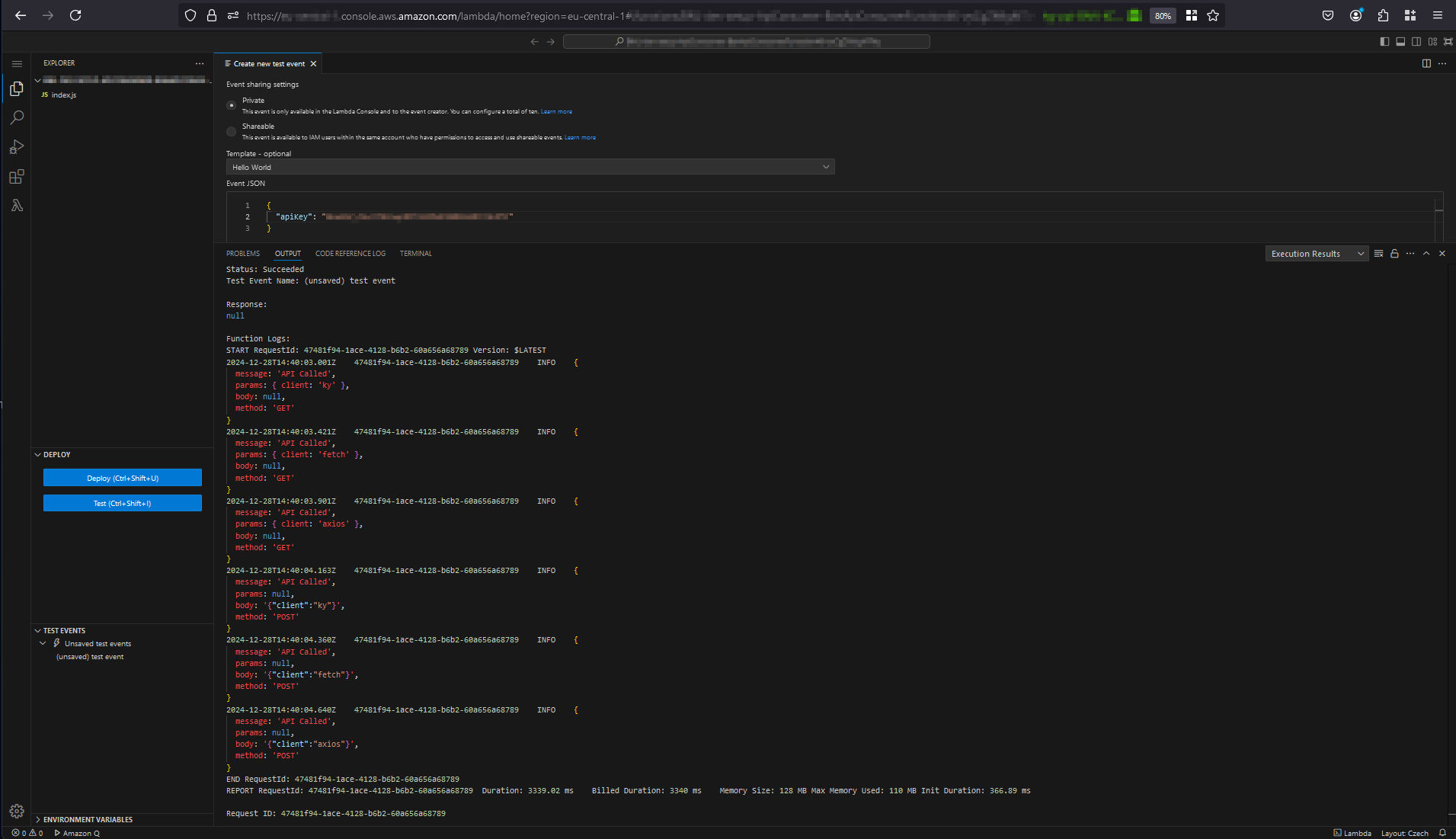Open the Explorer files icon
1456x839 pixels.
point(17,89)
